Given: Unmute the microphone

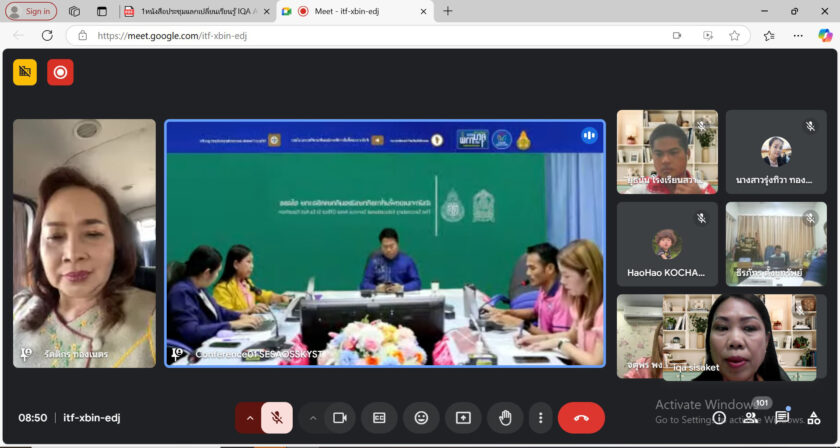Looking at the screenshot, I should click(x=277, y=418).
